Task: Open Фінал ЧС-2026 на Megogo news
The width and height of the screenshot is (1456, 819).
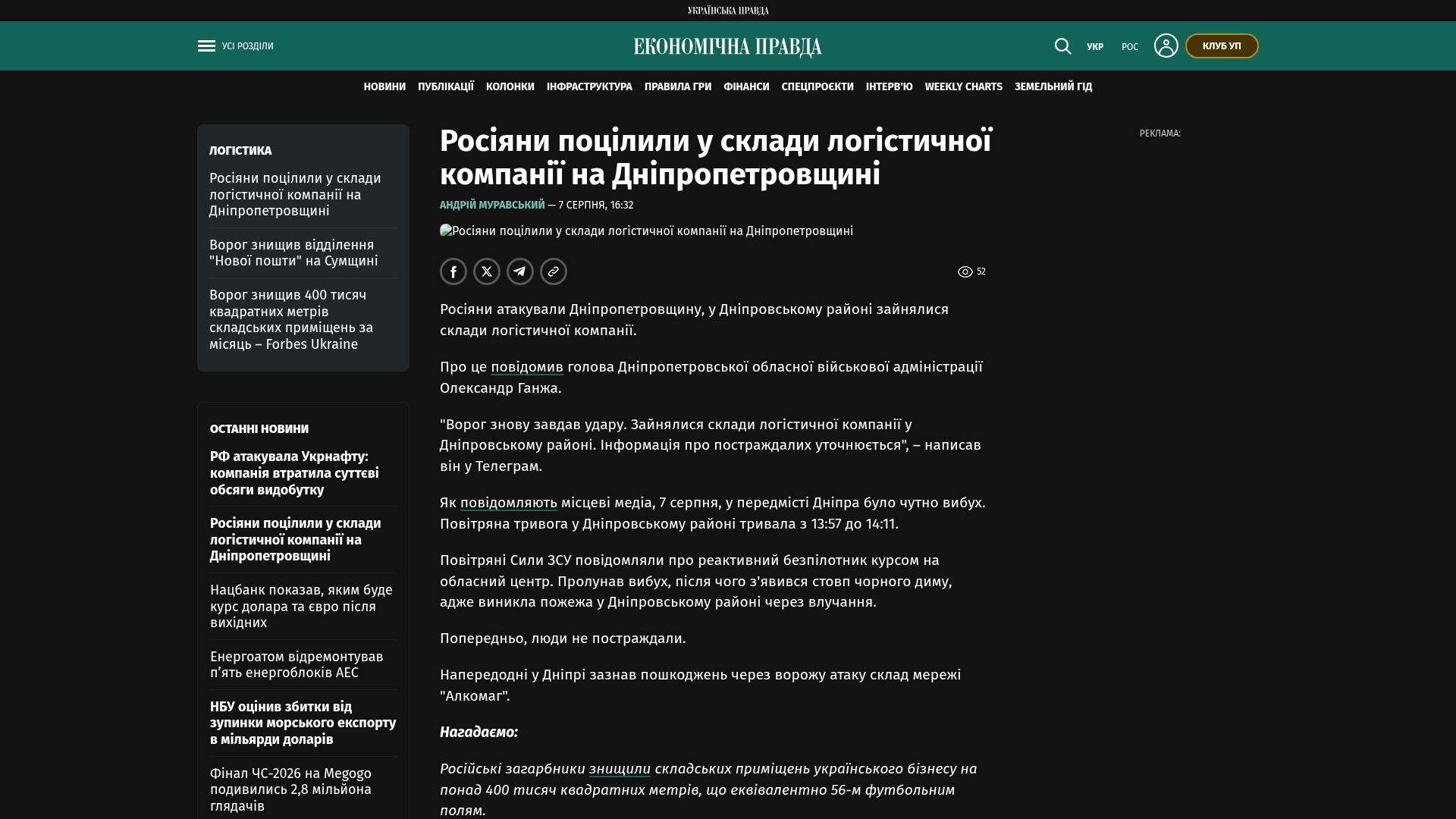Action: pos(290,789)
